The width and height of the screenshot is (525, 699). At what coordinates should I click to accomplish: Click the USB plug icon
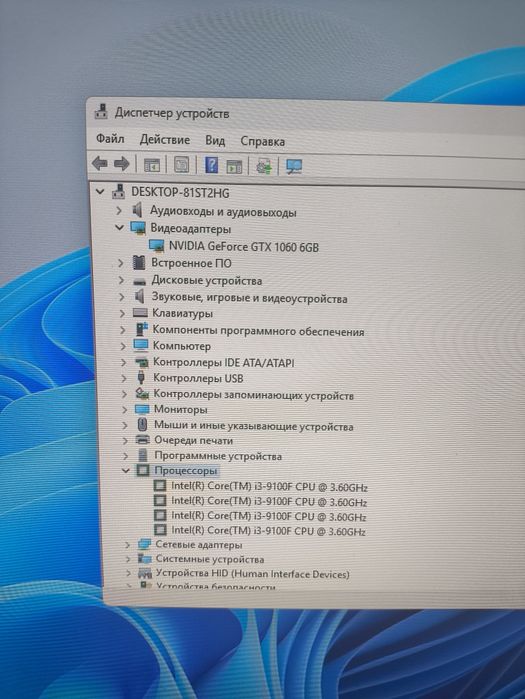click(141, 378)
